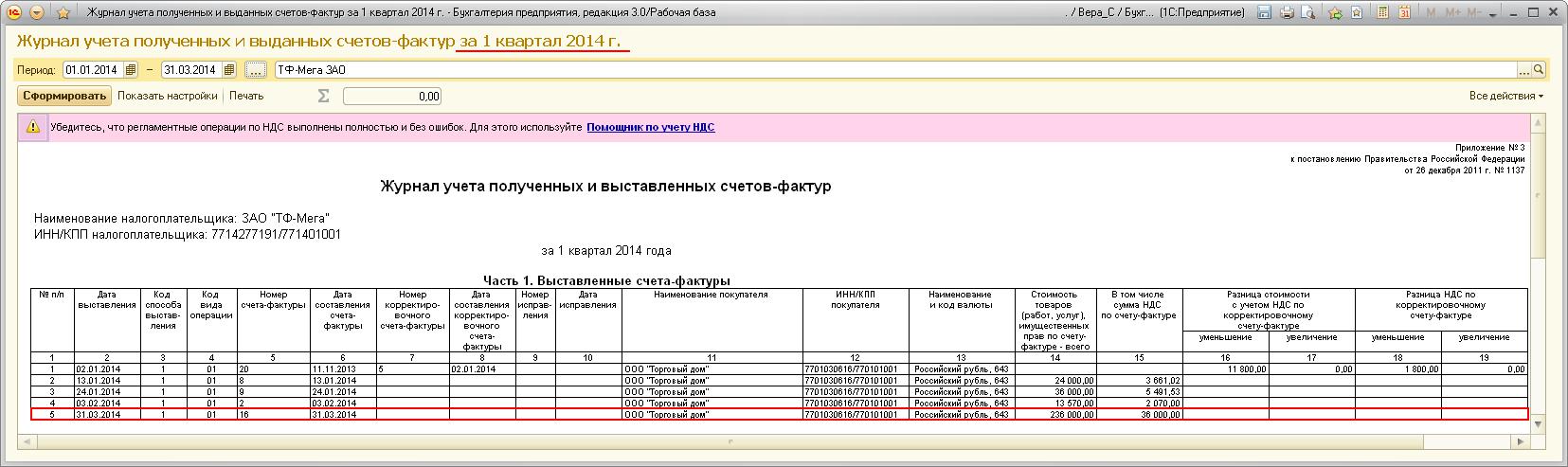Click invoice number 20 cell
The image size is (1568, 467).
273,368
